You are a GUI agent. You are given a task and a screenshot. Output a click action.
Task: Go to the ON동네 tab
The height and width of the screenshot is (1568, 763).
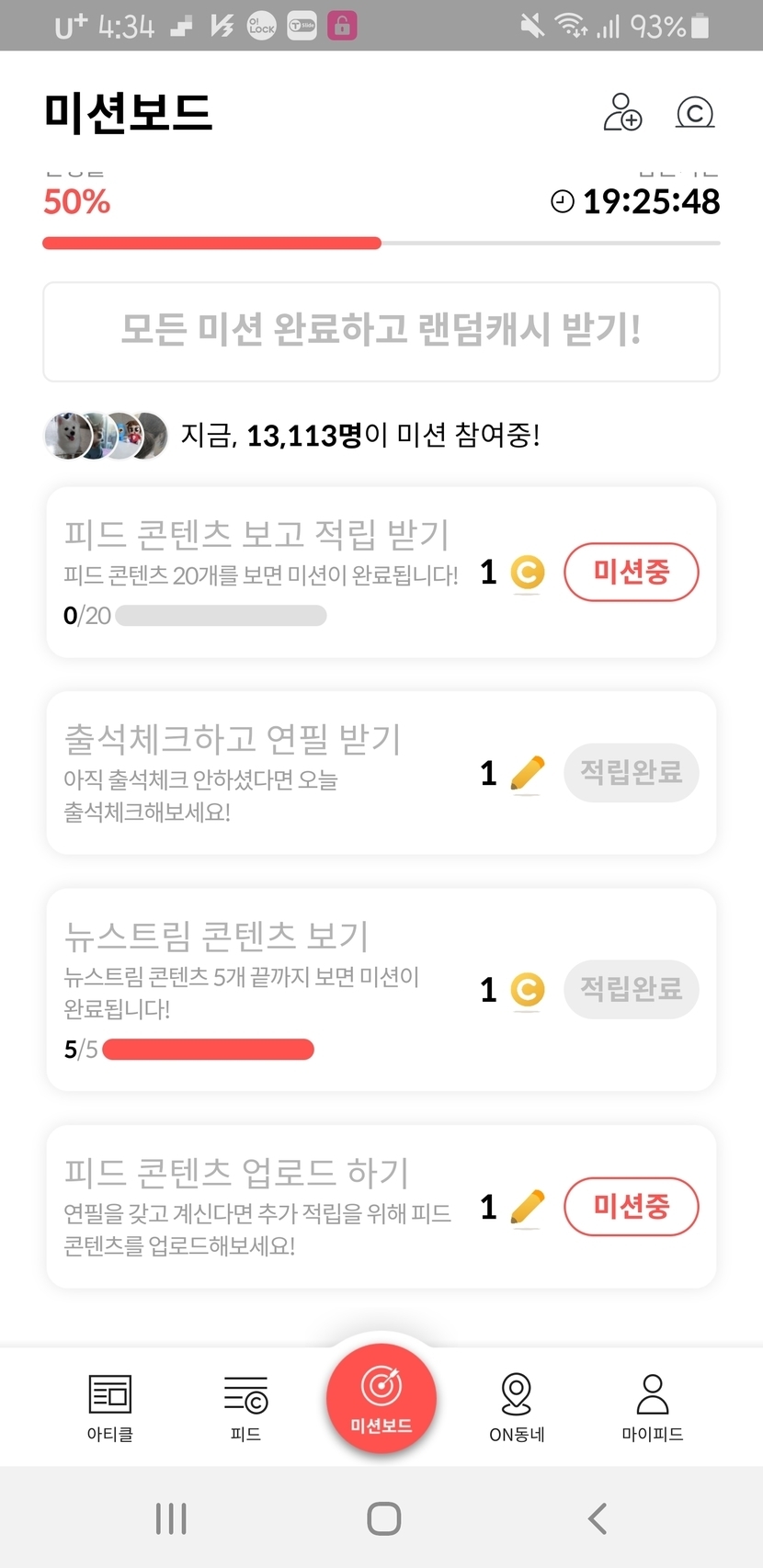(517, 1406)
